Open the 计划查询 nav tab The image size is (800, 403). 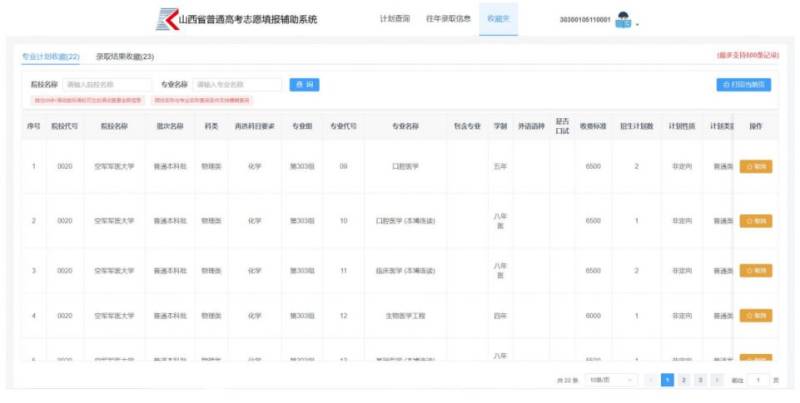[394, 19]
